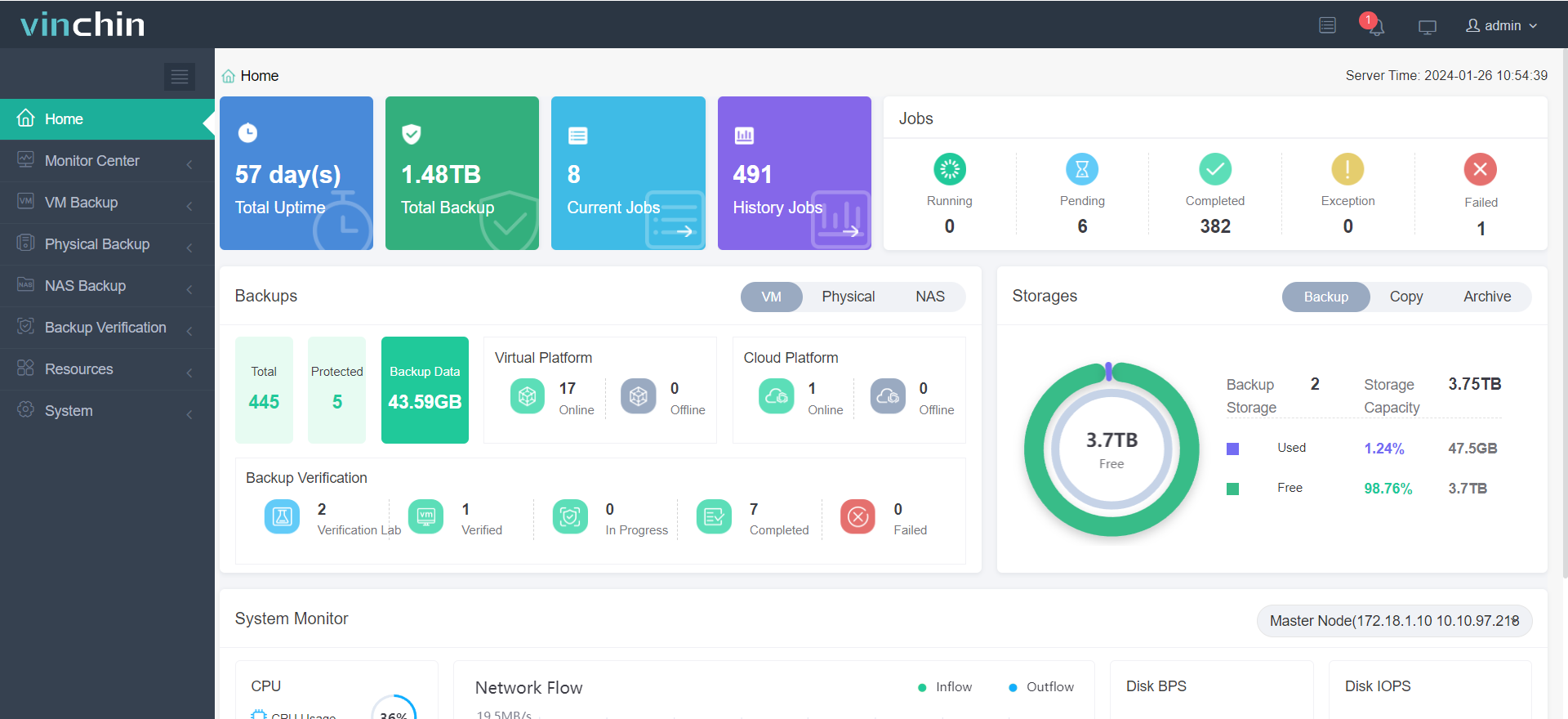Click Virtual Platform online icon

(528, 396)
